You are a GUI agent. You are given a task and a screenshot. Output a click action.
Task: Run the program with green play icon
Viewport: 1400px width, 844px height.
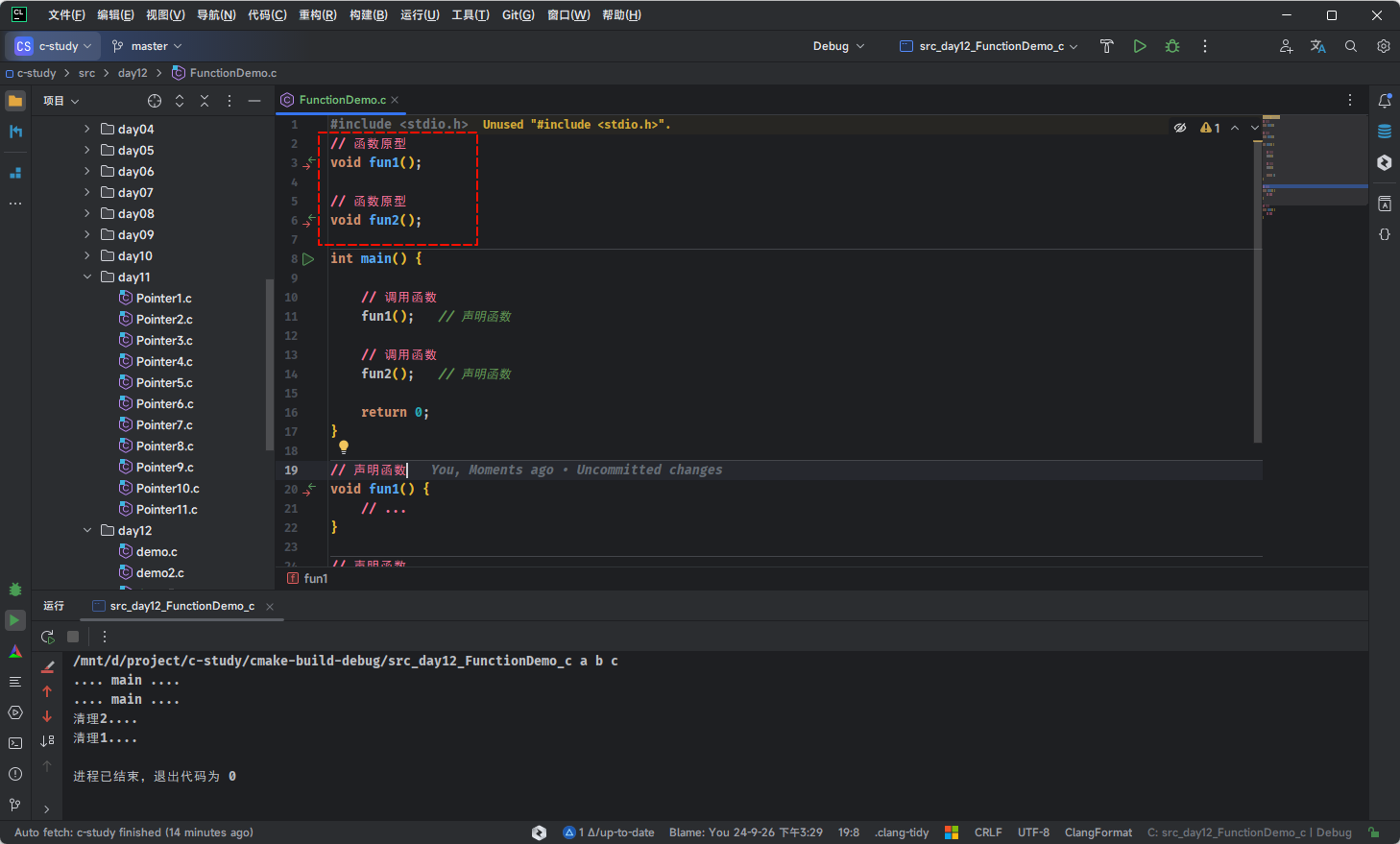(x=1140, y=46)
